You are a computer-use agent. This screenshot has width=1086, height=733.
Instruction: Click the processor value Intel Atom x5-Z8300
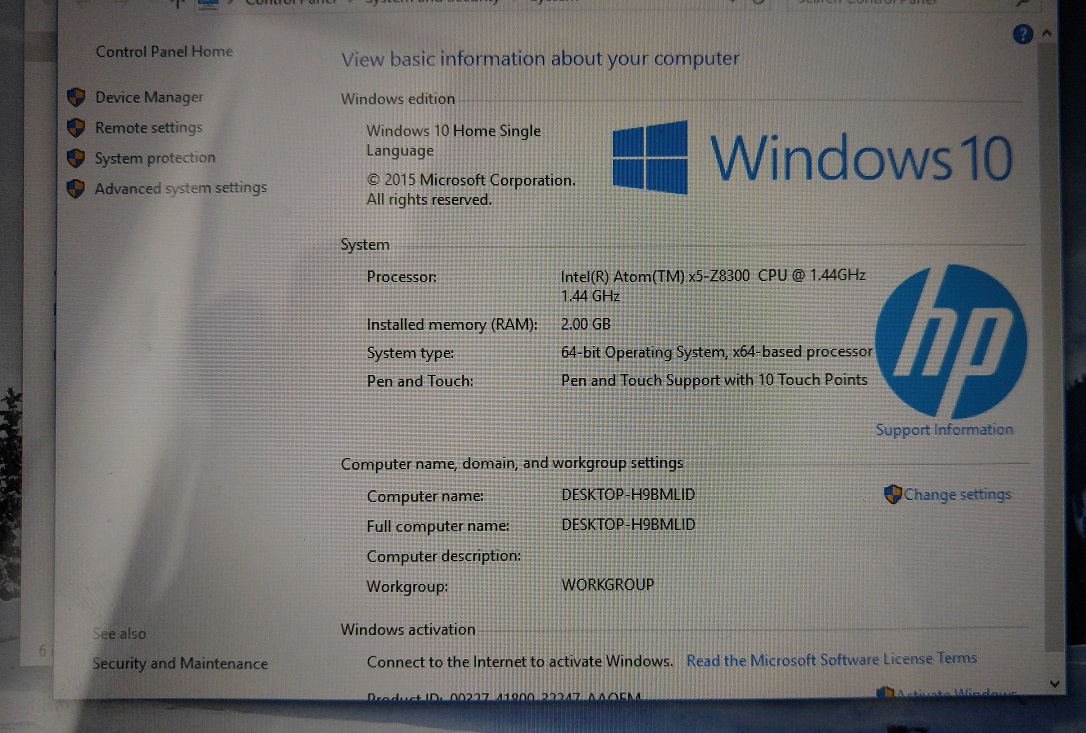click(x=713, y=285)
